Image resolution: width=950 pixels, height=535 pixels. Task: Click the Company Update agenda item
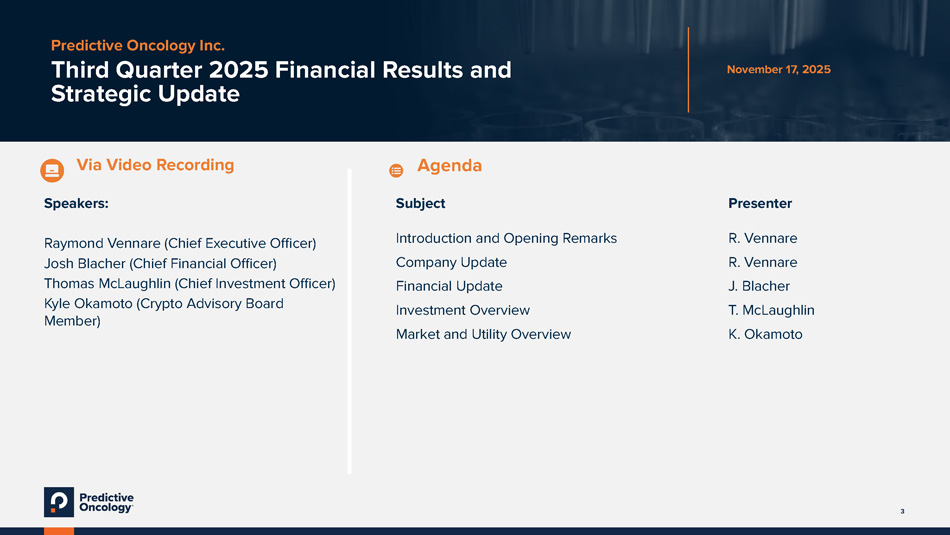click(451, 262)
